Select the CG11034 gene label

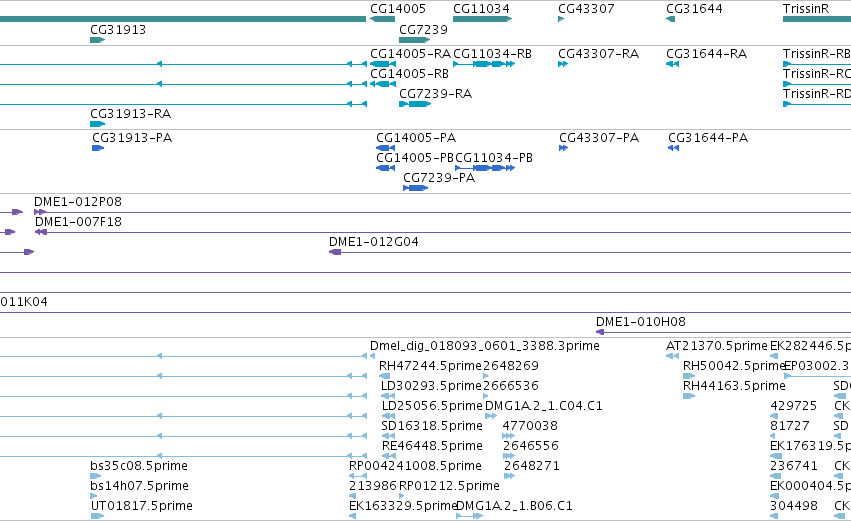[481, 9]
